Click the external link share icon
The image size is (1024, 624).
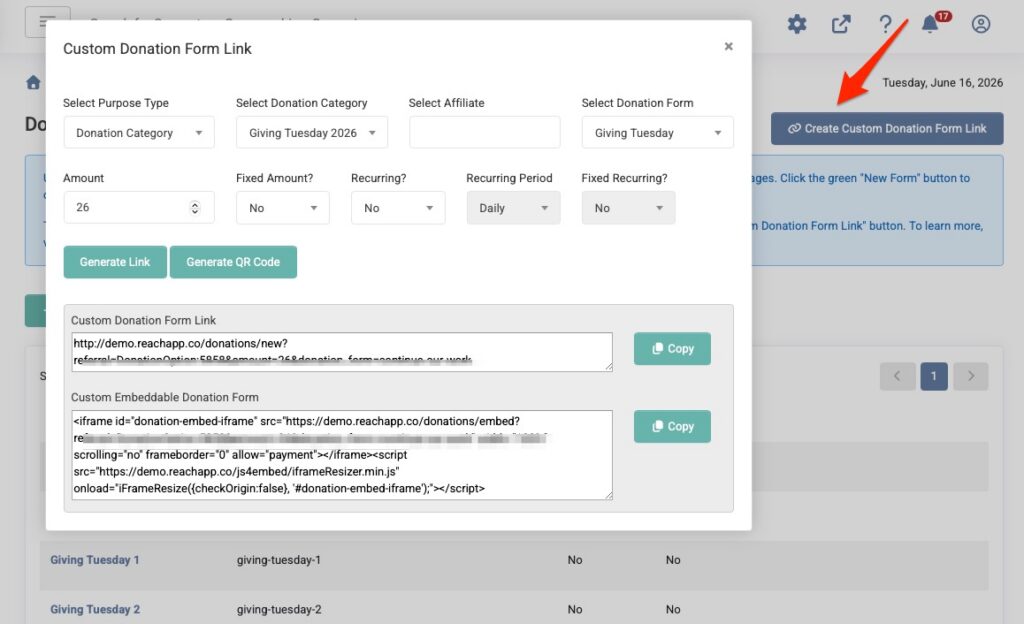click(841, 24)
